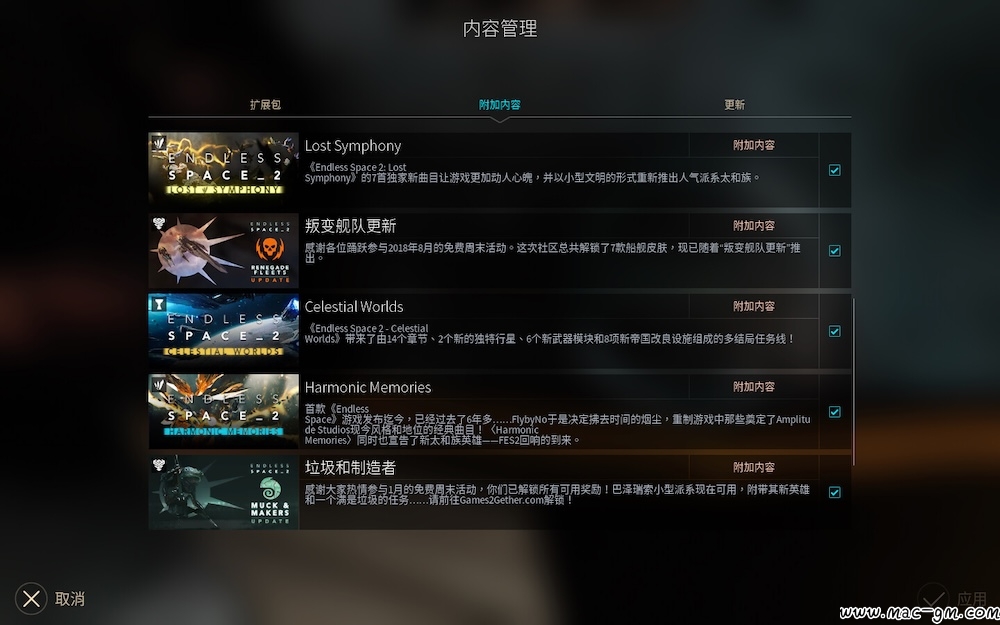
Task: Open the 更新 tab
Action: pyautogui.click(x=734, y=105)
